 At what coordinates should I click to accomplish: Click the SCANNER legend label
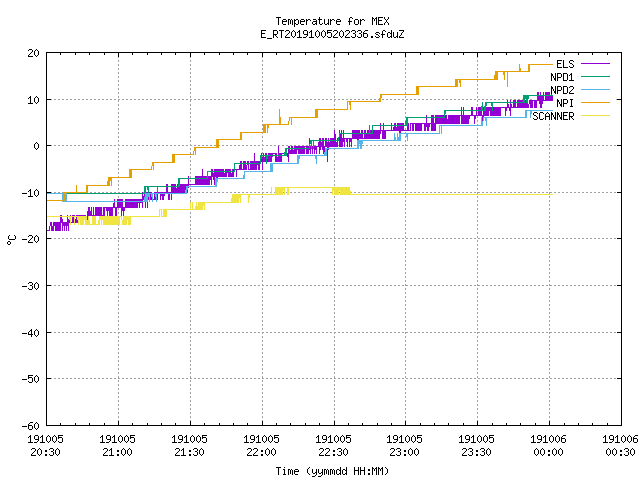(x=553, y=116)
